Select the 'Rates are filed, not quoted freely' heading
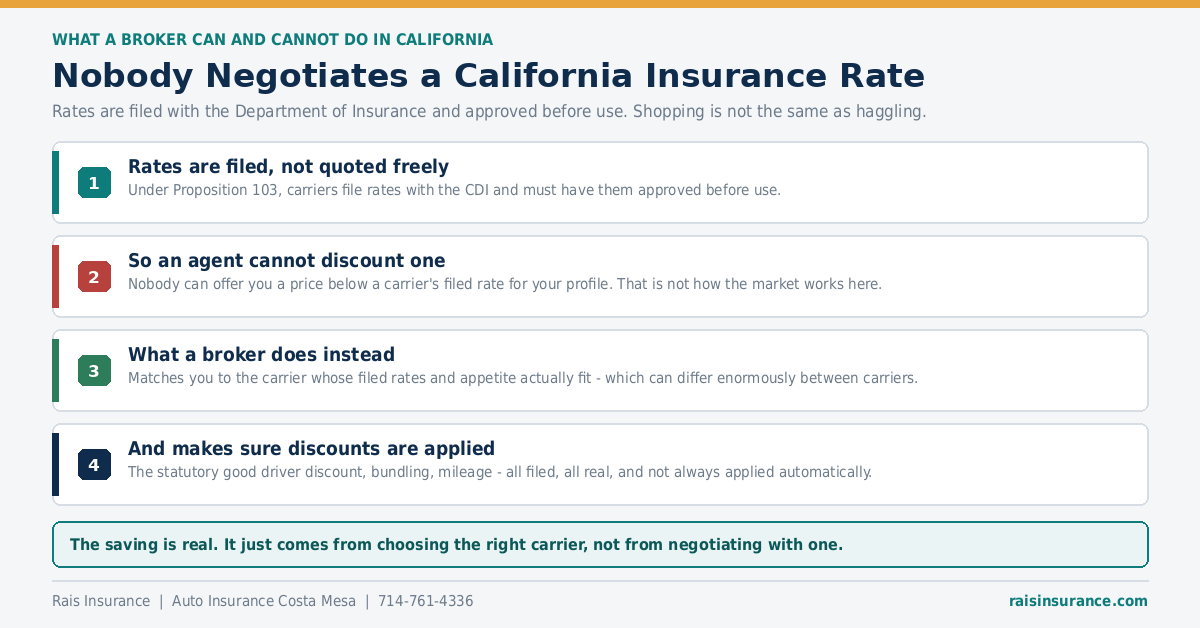The height and width of the screenshot is (628, 1200). pyautogui.click(x=288, y=167)
